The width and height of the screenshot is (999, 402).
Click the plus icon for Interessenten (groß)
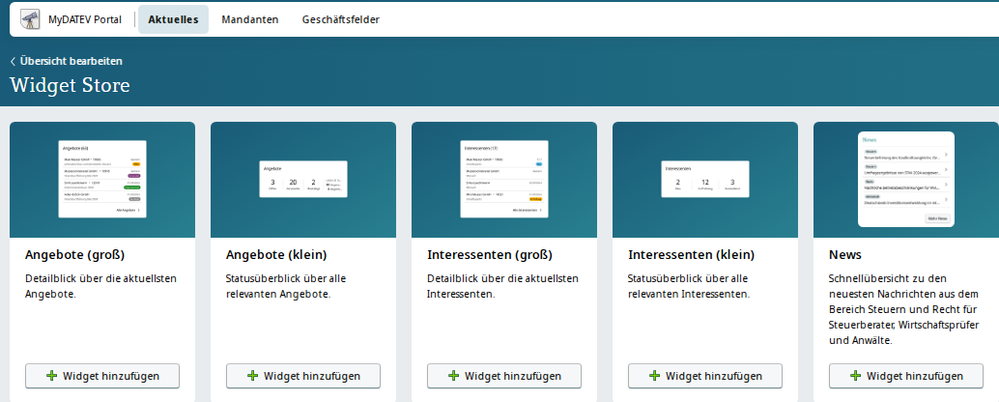454,376
